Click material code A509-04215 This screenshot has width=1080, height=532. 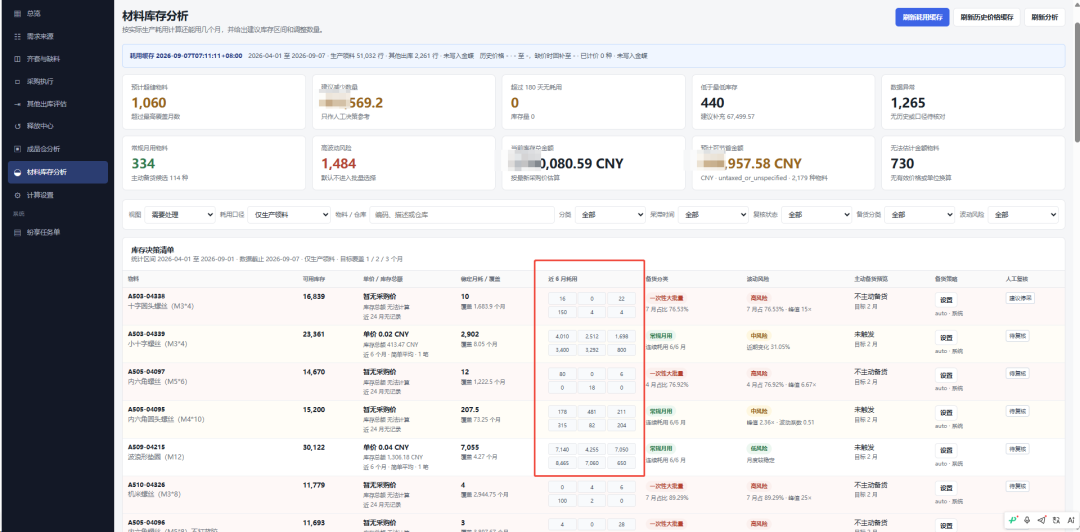pyautogui.click(x=146, y=447)
